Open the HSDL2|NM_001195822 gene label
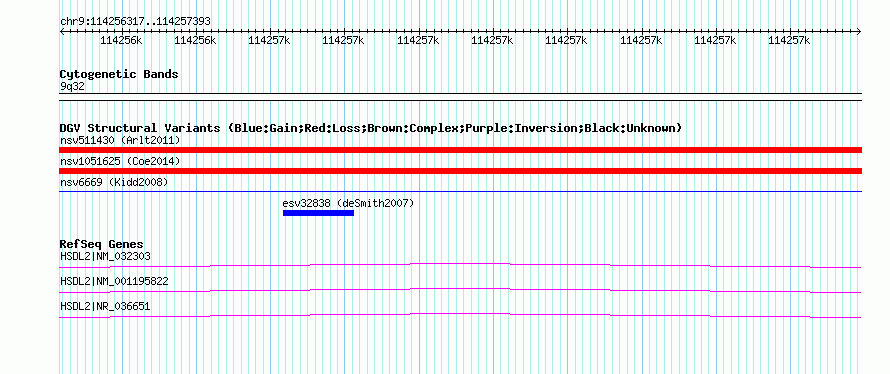This screenshot has height=374, width=890. 114,281
